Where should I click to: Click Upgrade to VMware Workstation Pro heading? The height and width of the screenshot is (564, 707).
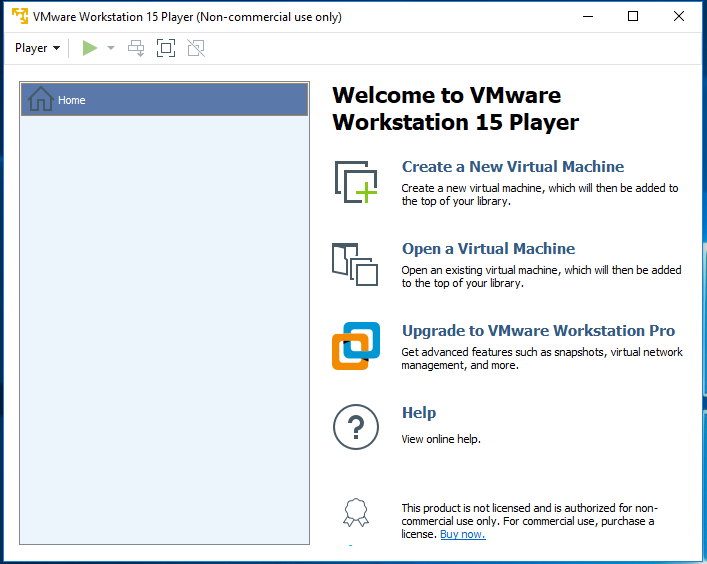538,330
